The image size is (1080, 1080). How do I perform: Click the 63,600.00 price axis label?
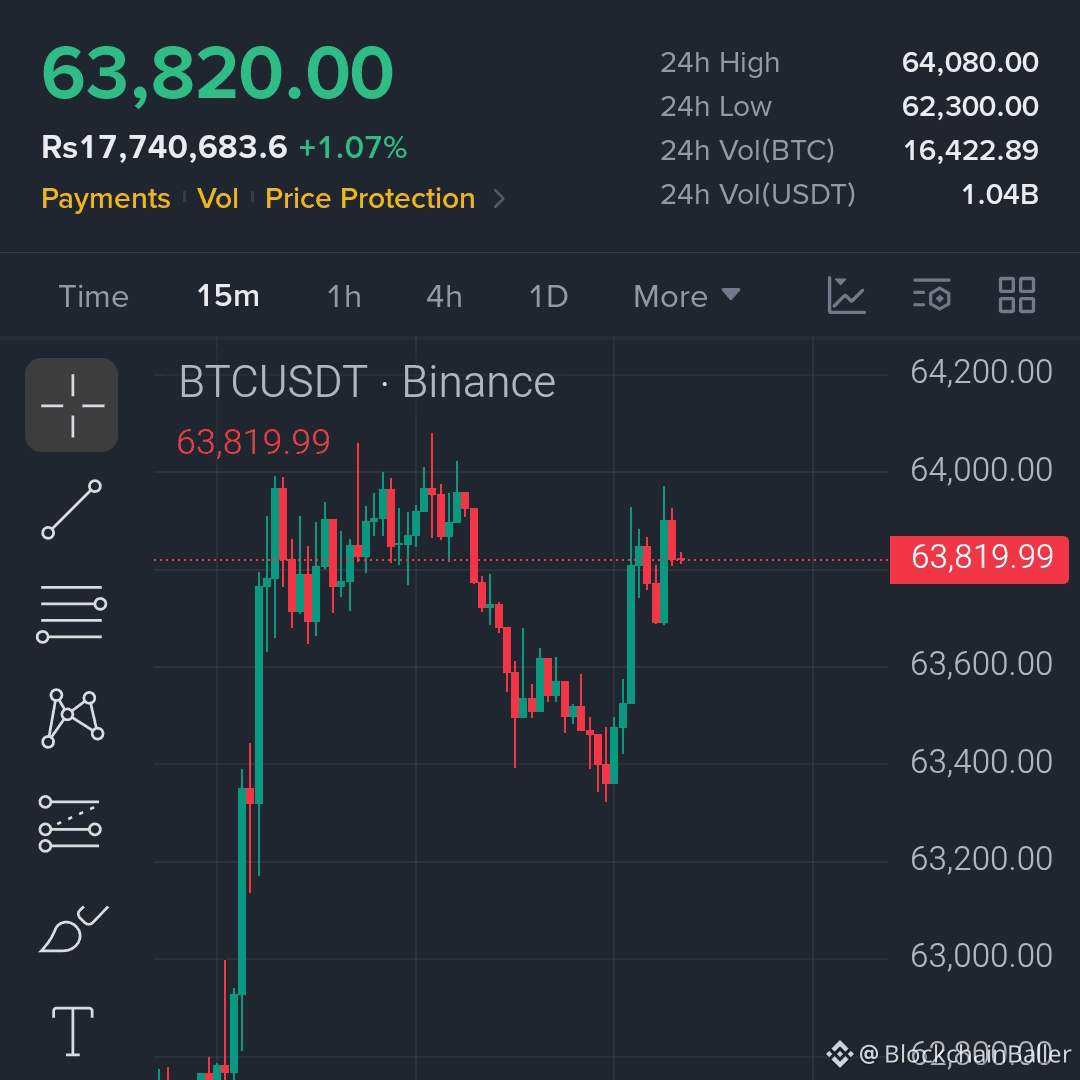[x=981, y=664]
